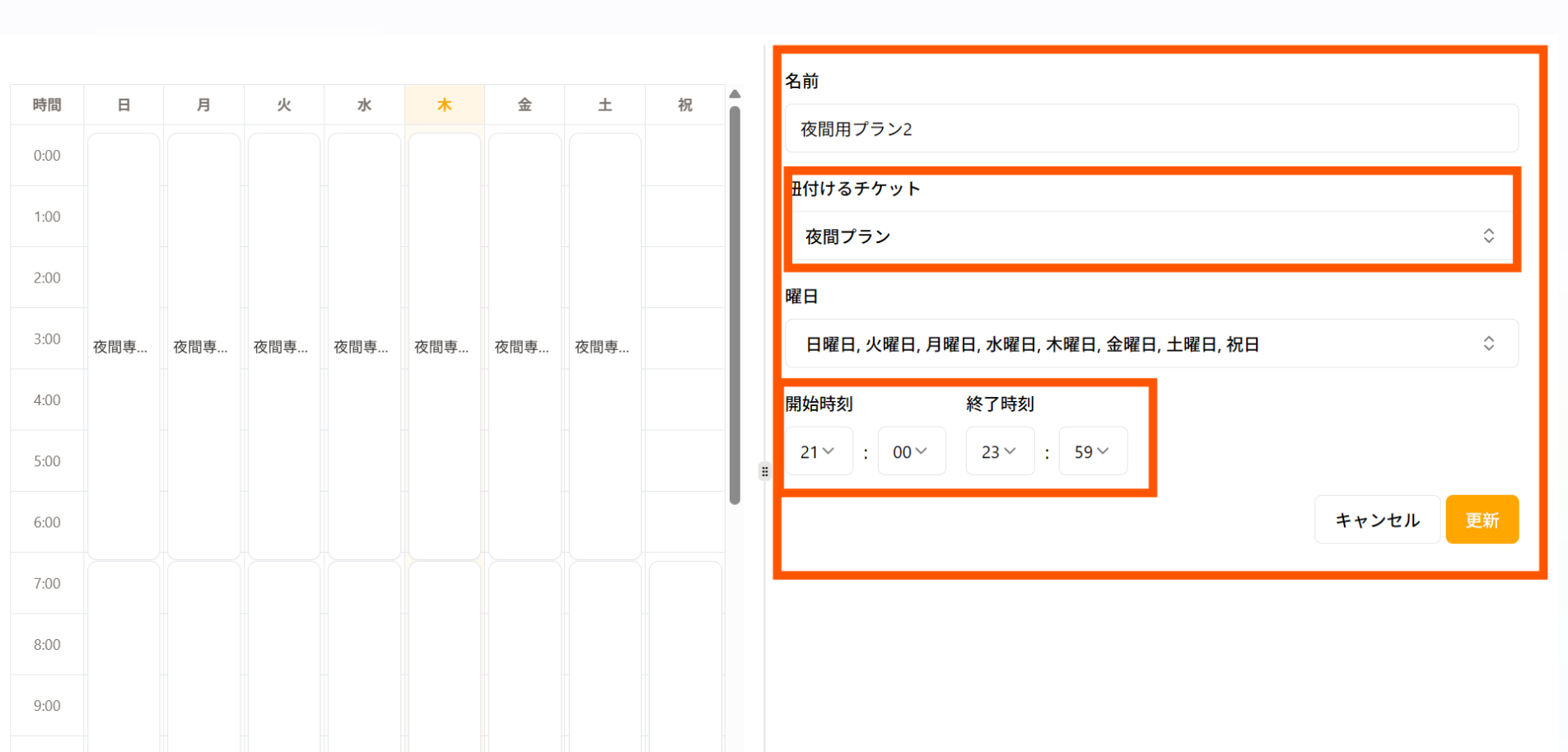Screen dimensions: 1568x752
Task: Click the panel resize drag handle
Action: [764, 471]
